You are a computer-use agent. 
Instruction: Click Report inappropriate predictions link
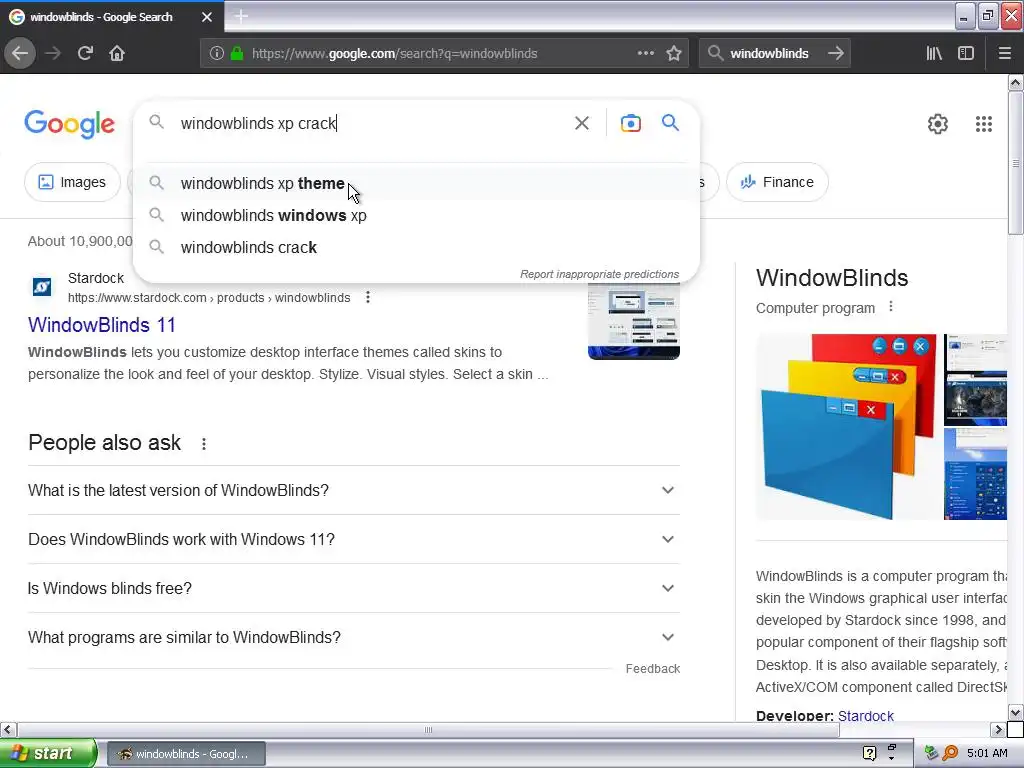click(600, 274)
